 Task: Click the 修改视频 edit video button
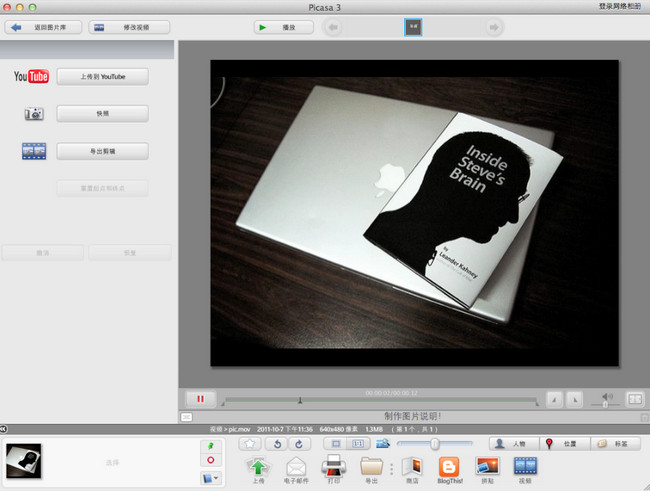pos(129,27)
